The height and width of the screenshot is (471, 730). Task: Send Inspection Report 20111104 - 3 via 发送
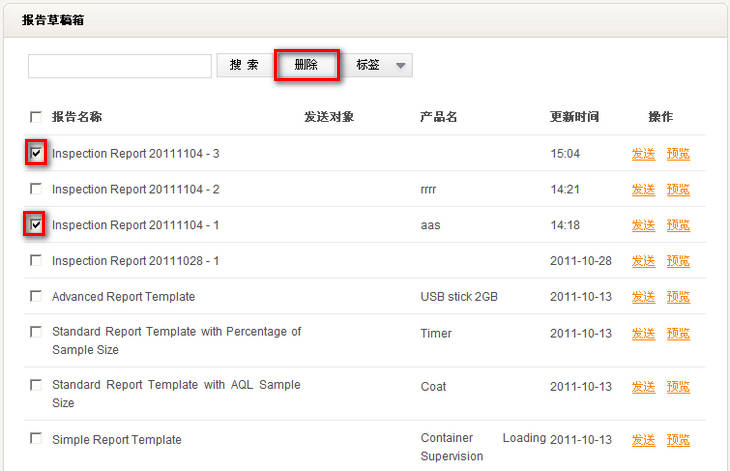tap(643, 154)
